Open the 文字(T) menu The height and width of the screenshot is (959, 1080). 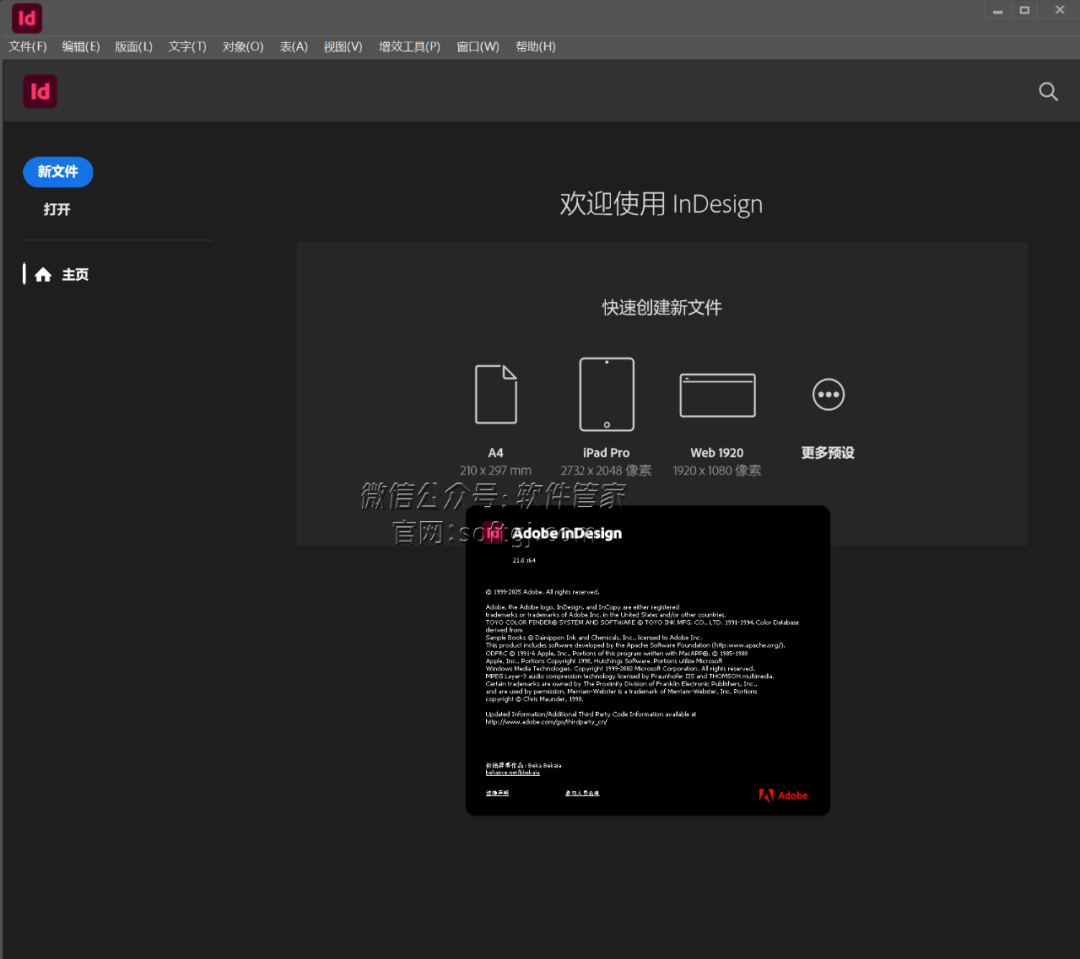[x=187, y=47]
